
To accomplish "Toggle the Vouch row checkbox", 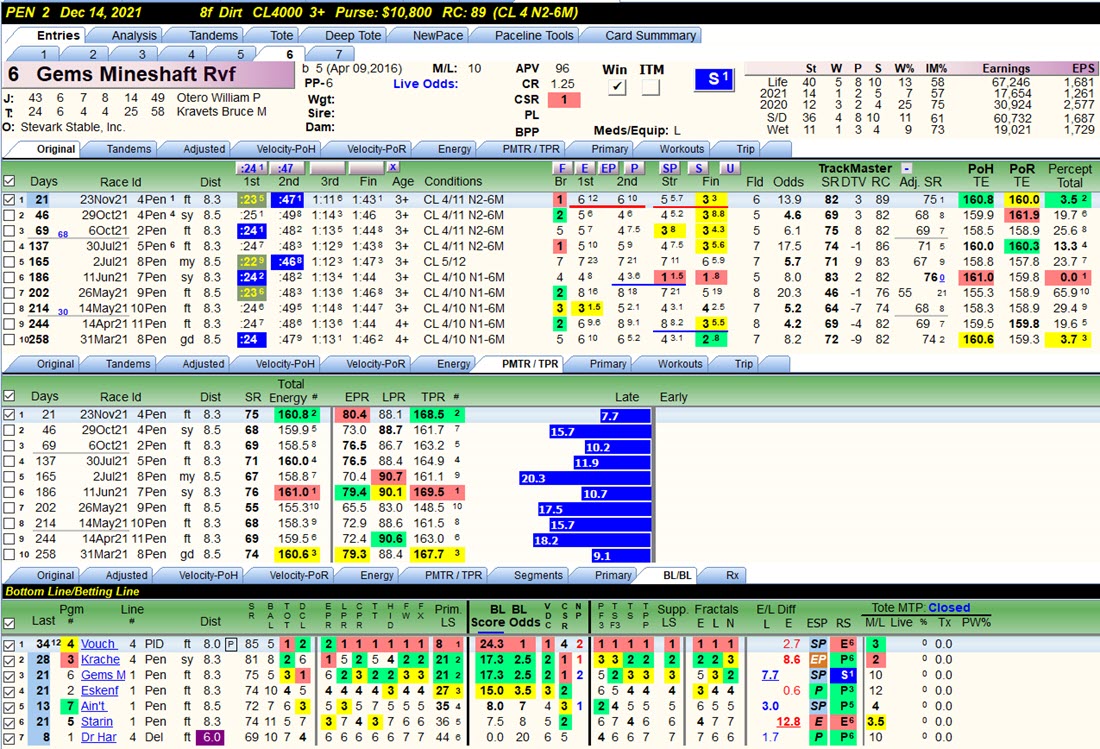I will [9, 645].
